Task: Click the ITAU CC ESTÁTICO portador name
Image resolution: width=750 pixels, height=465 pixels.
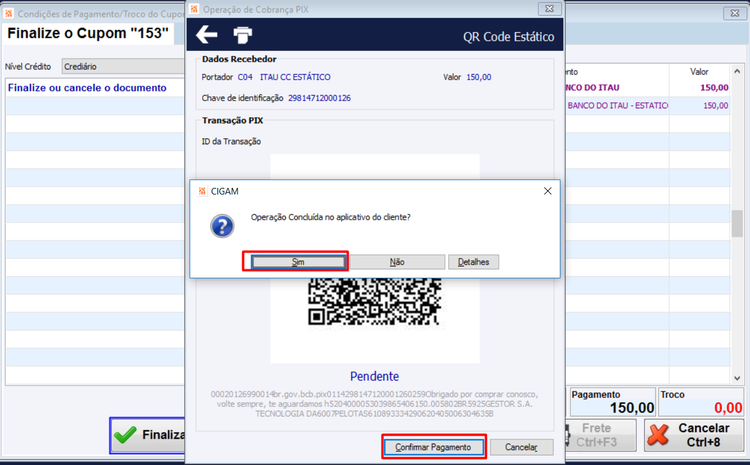Action: click(295, 77)
